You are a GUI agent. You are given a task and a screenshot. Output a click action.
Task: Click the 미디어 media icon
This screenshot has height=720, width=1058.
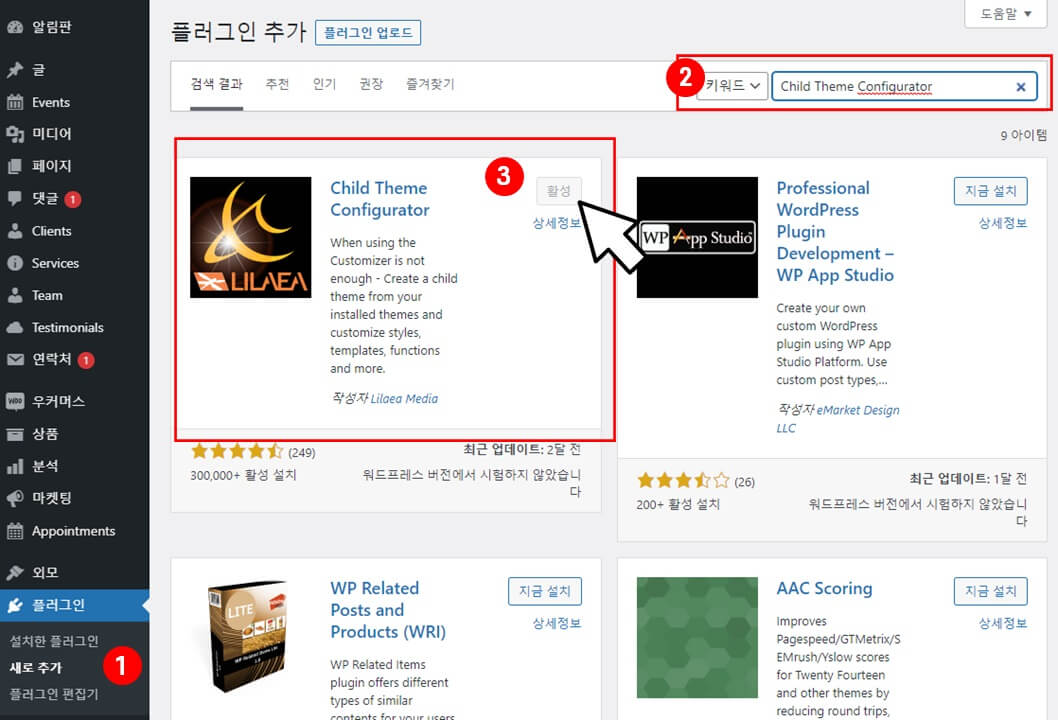click(x=15, y=134)
